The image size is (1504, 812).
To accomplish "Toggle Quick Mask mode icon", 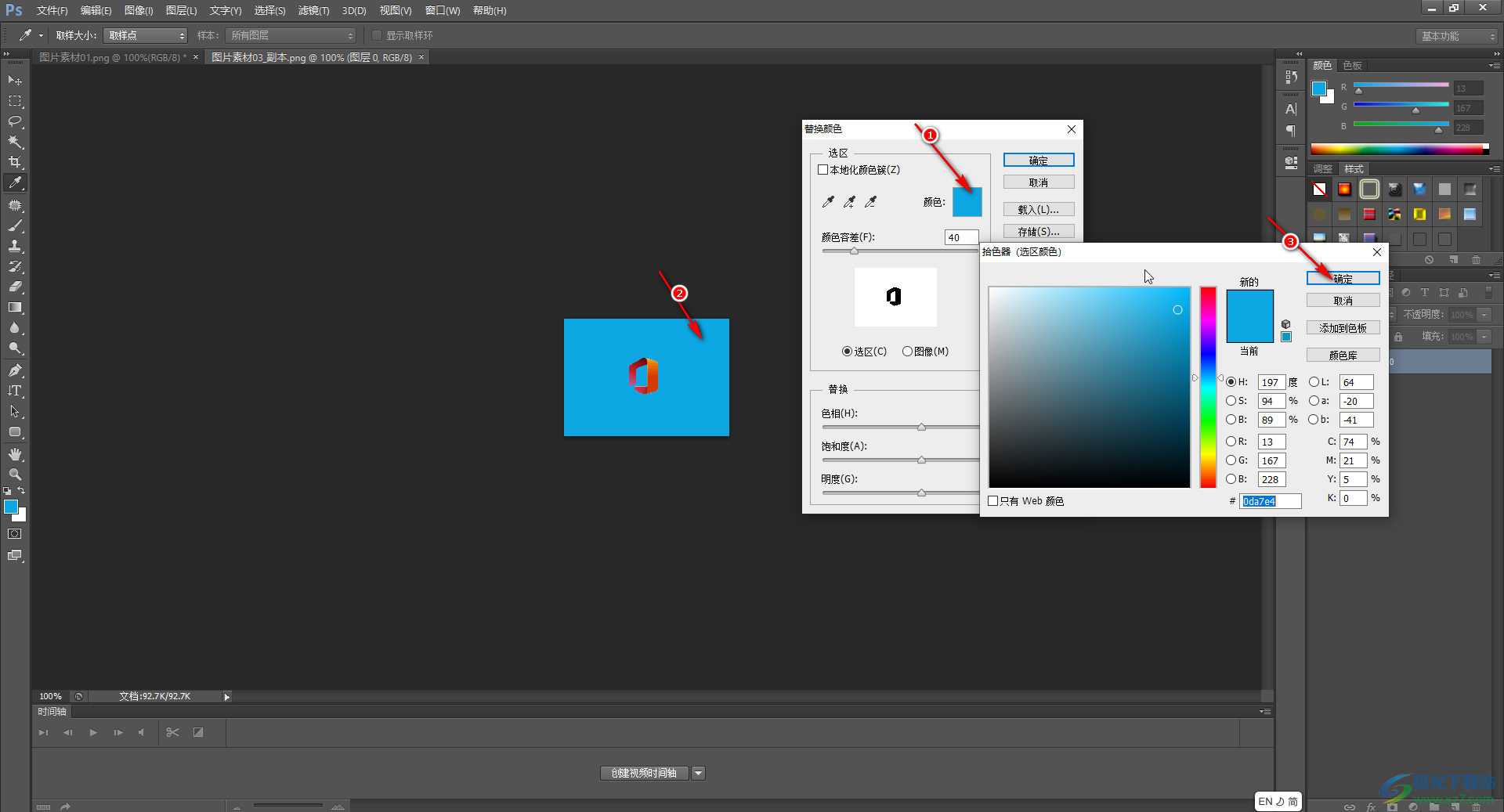I will [15, 534].
